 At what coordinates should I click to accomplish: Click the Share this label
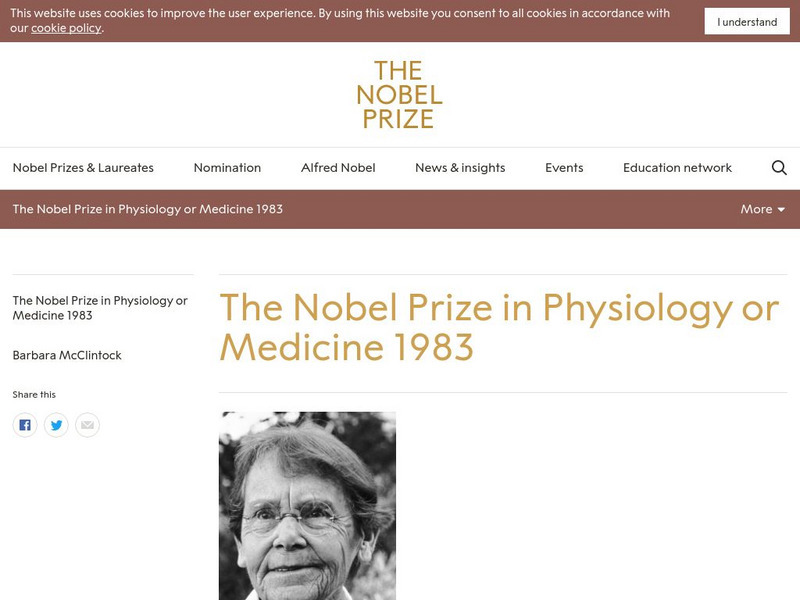[x=34, y=395]
